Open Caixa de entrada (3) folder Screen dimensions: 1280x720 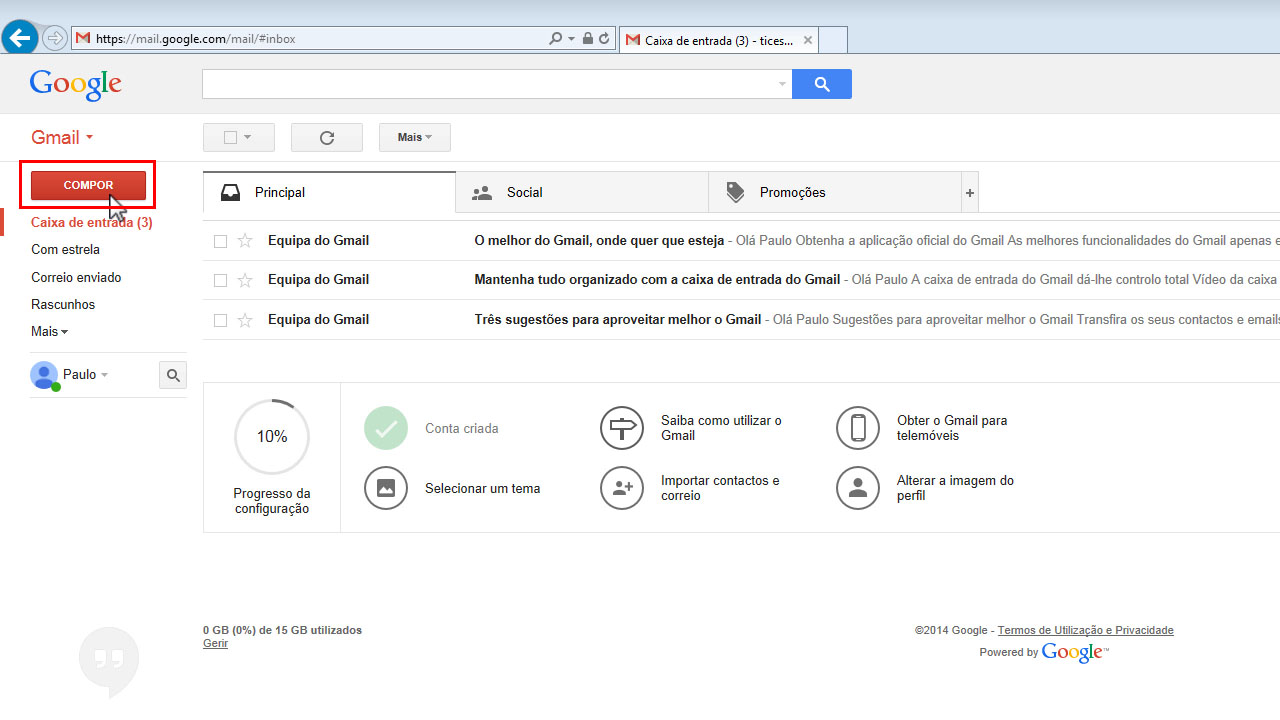tap(92, 222)
